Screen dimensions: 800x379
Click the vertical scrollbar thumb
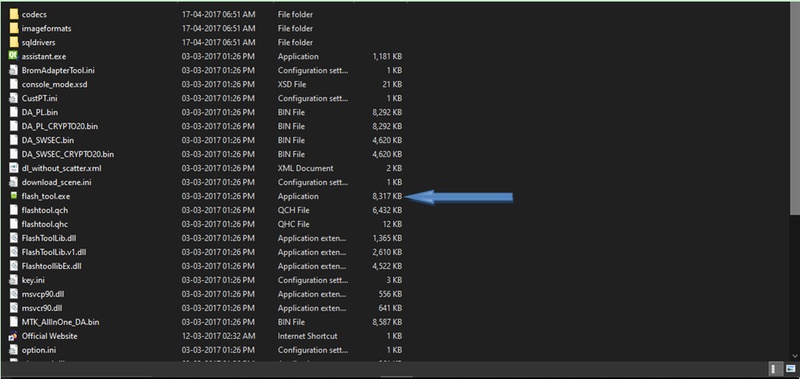pyautogui.click(x=795, y=109)
